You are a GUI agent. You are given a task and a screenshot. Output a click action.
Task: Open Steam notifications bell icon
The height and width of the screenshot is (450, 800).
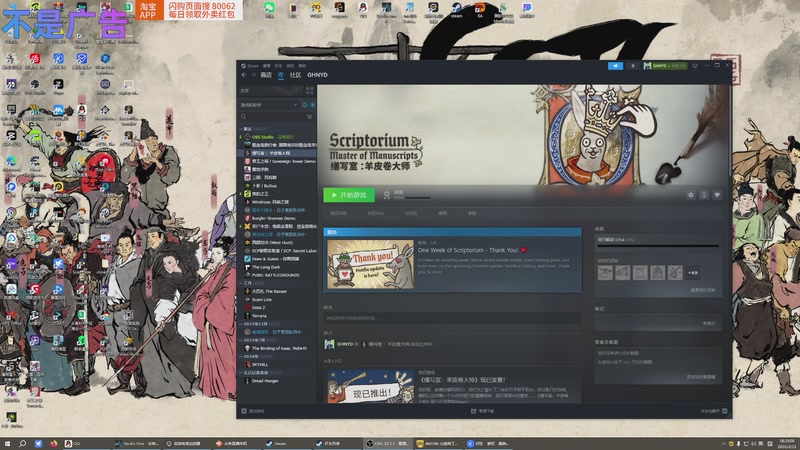pyautogui.click(x=633, y=66)
